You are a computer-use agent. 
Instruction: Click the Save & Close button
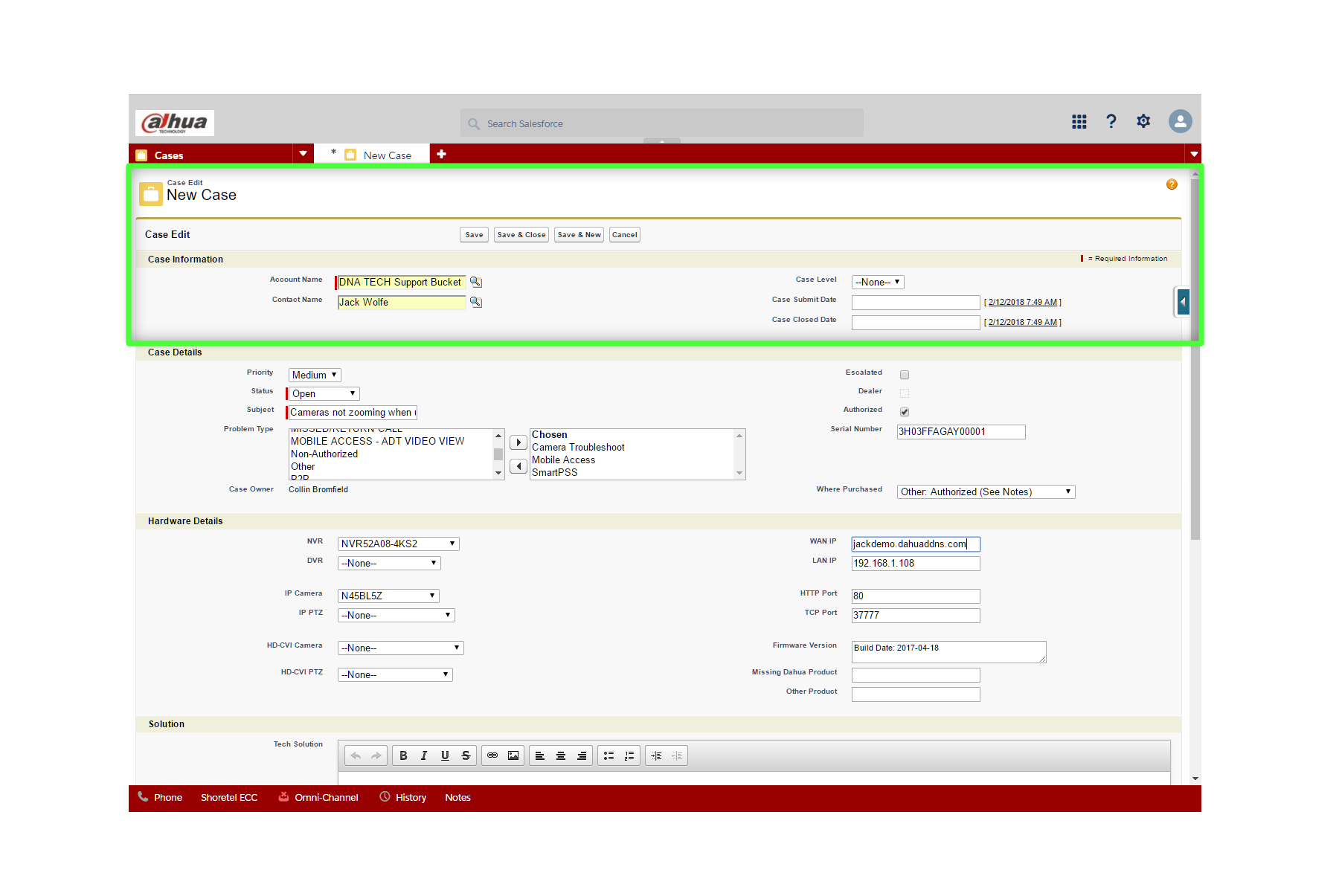(521, 235)
